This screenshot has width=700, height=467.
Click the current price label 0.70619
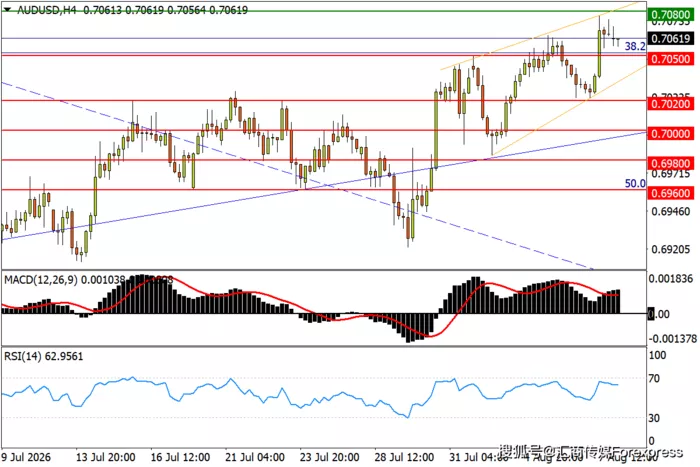671,38
